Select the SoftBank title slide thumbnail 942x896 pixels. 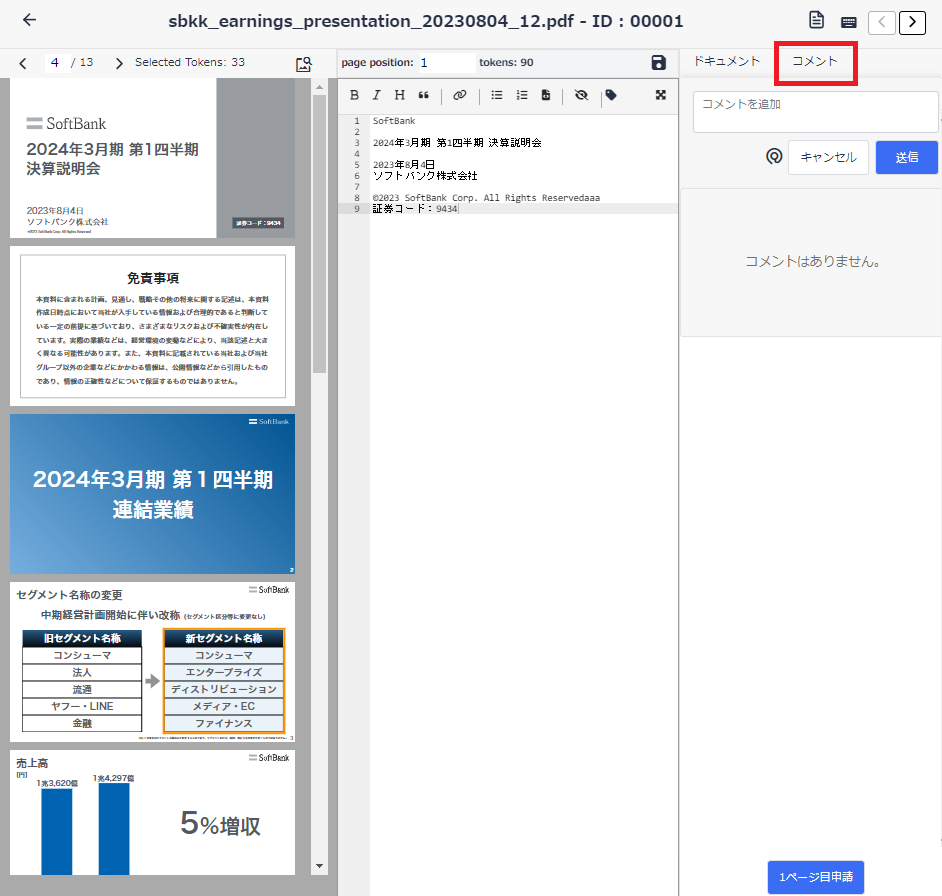pyautogui.click(x=152, y=158)
